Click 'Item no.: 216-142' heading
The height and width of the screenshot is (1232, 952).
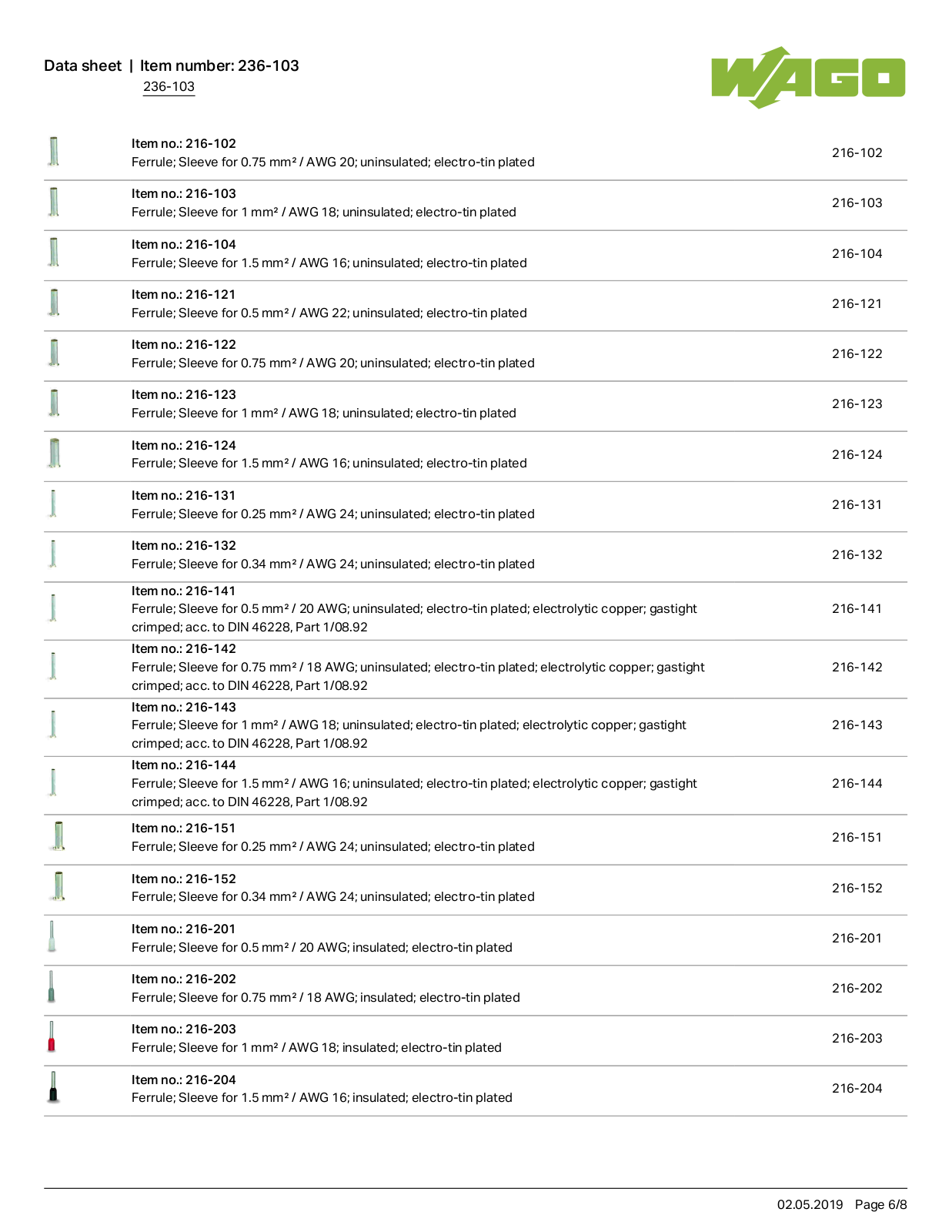tap(184, 648)
